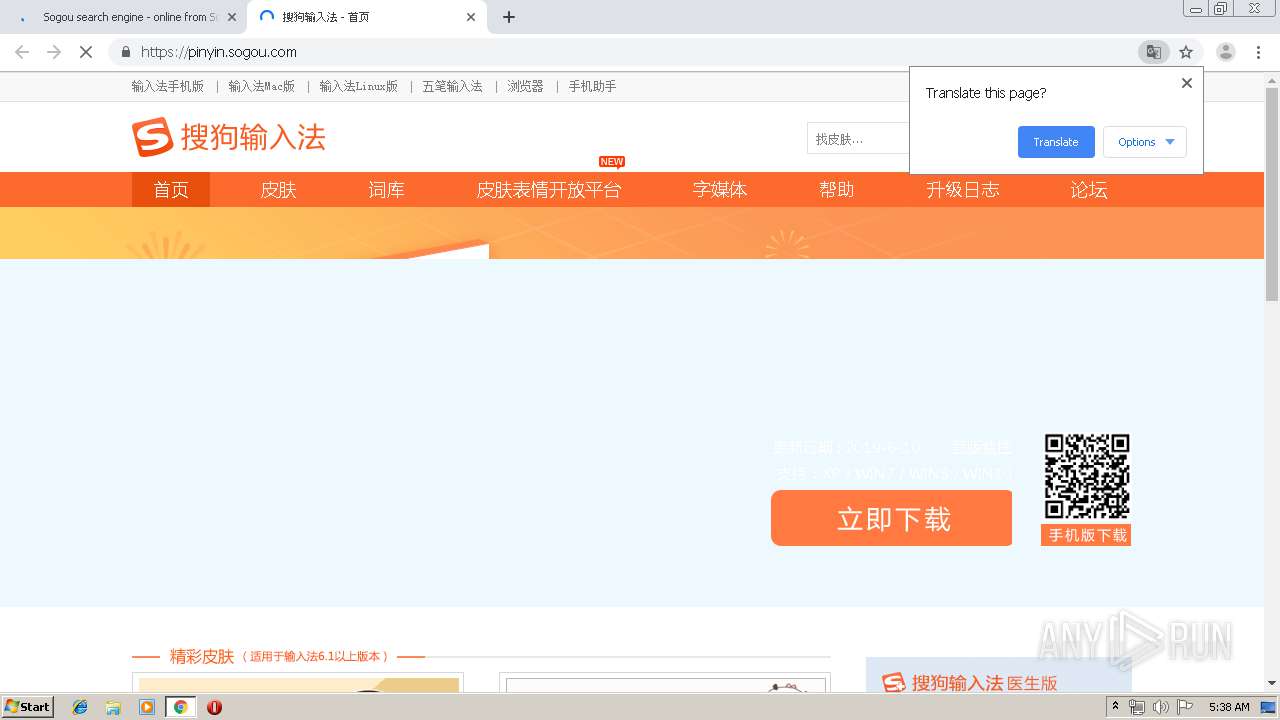Close the 搜狗输入法 首页 tab
Image resolution: width=1280 pixels, height=720 pixels.
tap(471, 17)
